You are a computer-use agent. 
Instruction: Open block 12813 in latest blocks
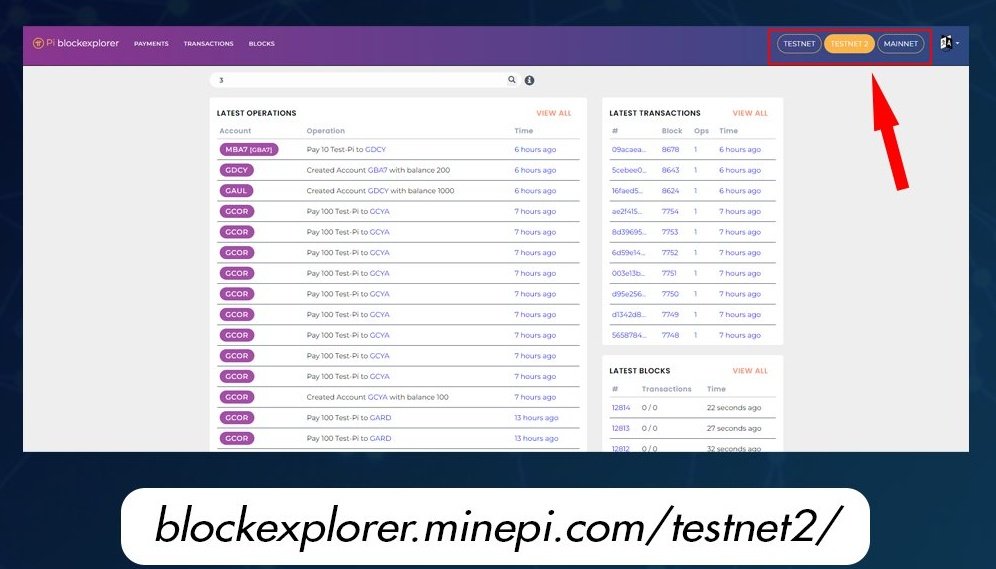click(621, 428)
